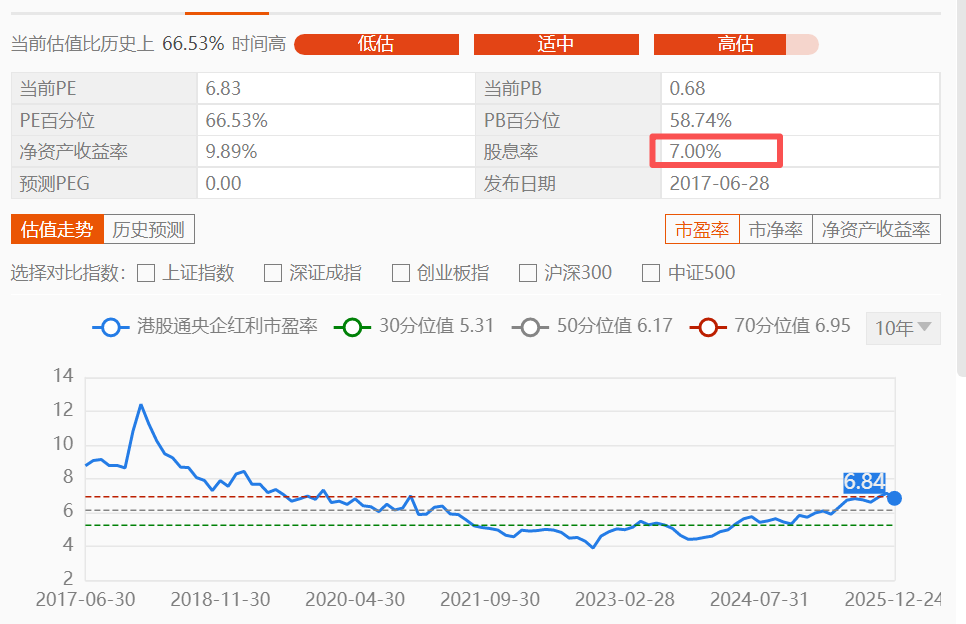The width and height of the screenshot is (966, 624).
Task: Enable 深证成指 comparison checkbox
Action: click(x=273, y=273)
